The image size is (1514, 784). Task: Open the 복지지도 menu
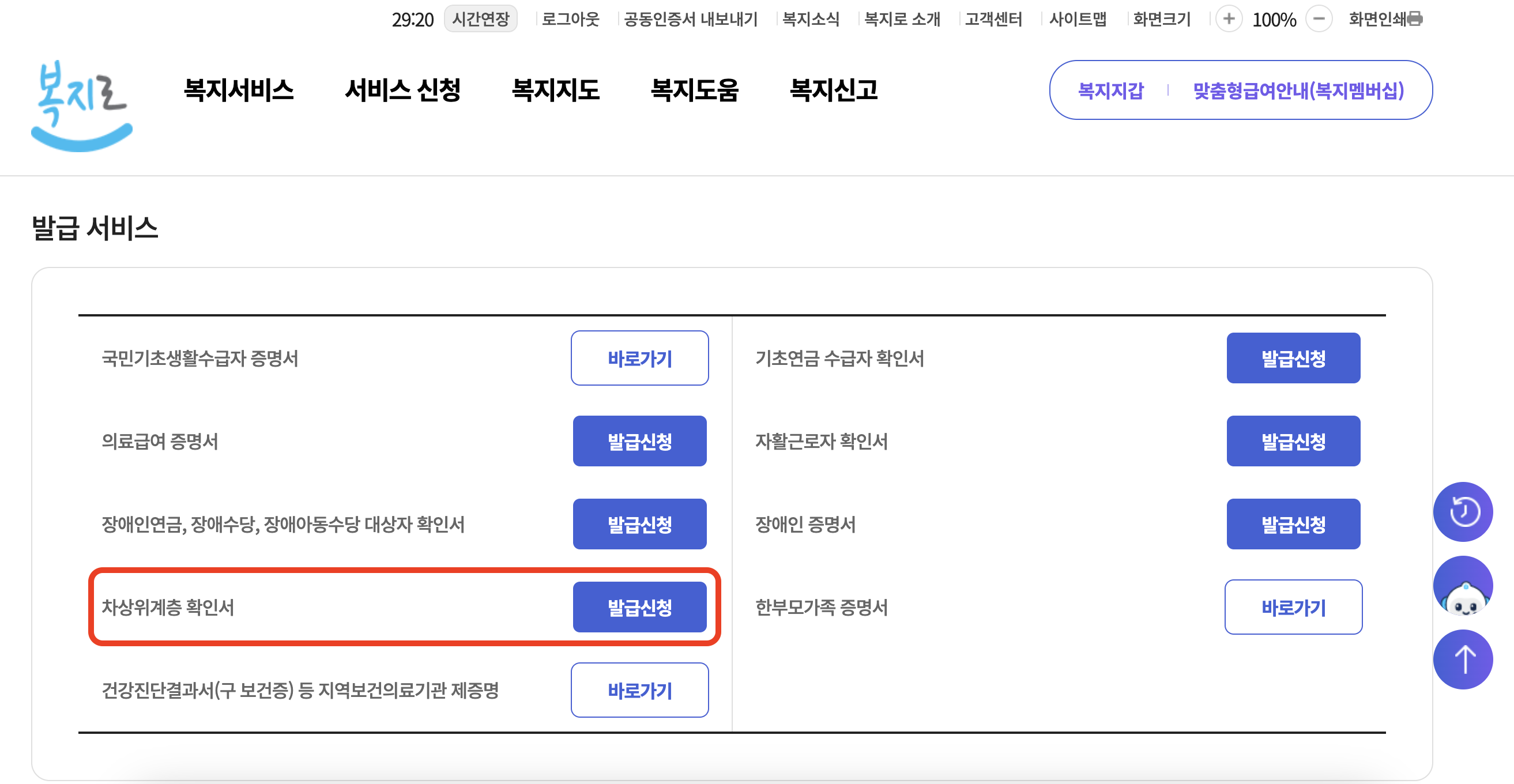click(556, 91)
